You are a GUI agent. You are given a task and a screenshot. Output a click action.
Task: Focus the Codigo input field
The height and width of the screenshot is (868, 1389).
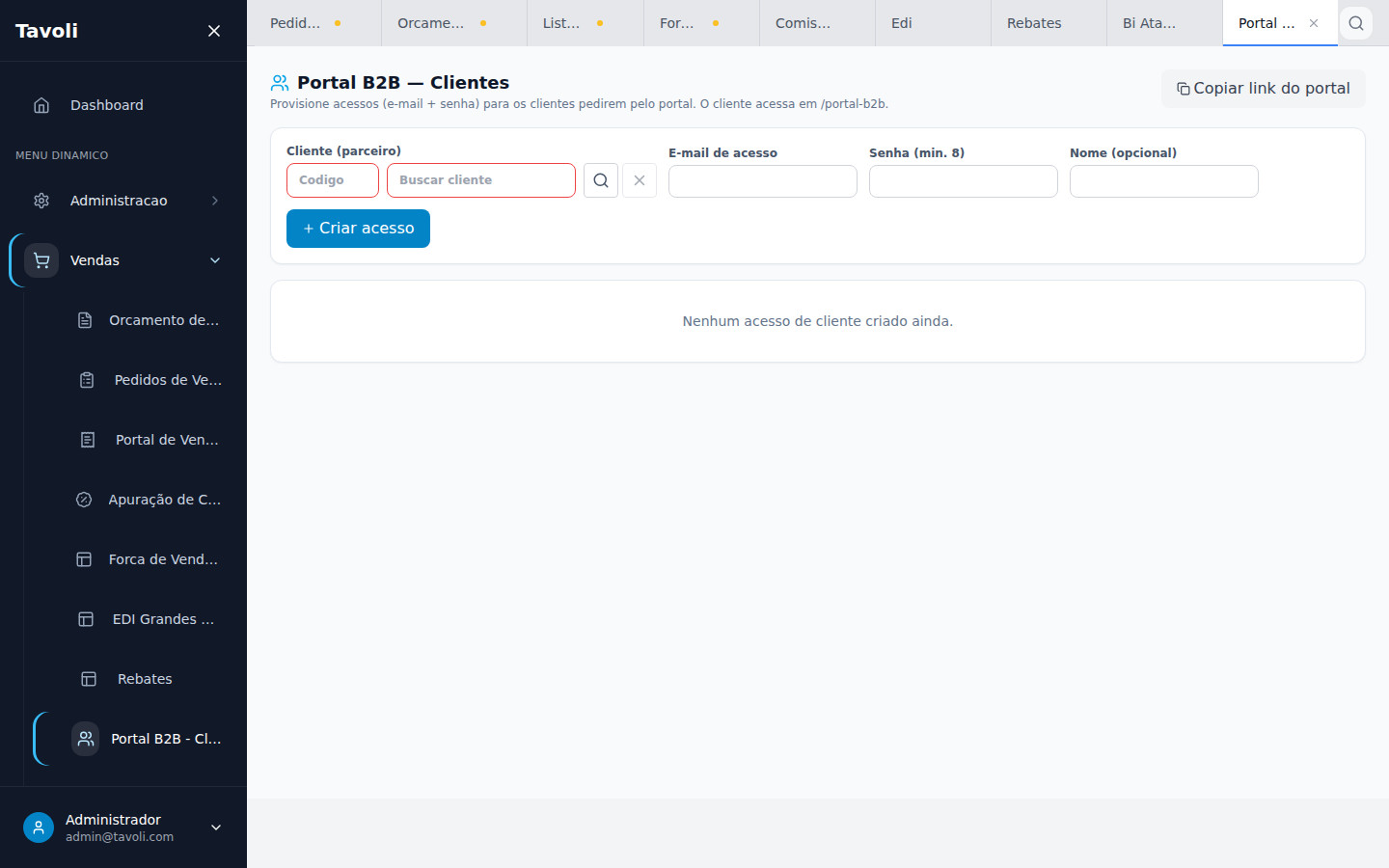tap(333, 180)
